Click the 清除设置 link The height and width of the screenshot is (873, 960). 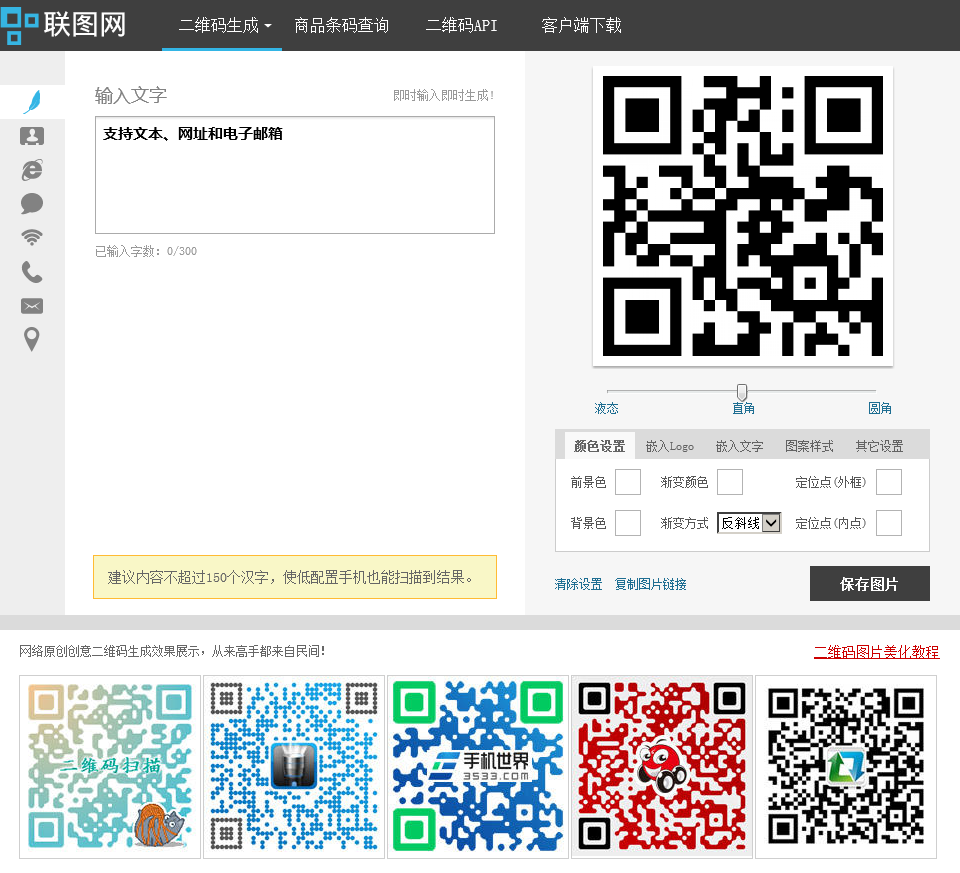pos(578,584)
